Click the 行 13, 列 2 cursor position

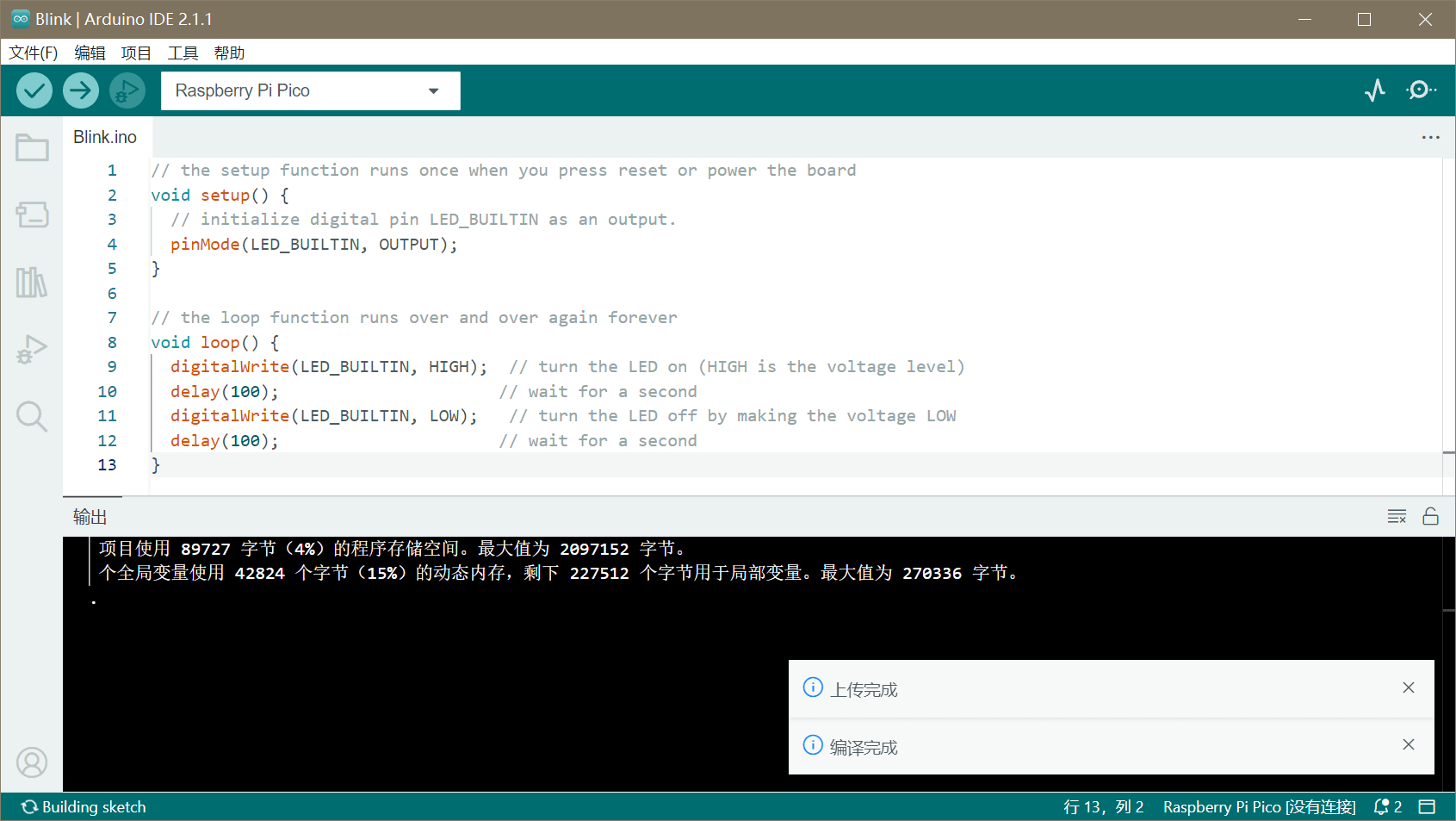tap(1103, 806)
